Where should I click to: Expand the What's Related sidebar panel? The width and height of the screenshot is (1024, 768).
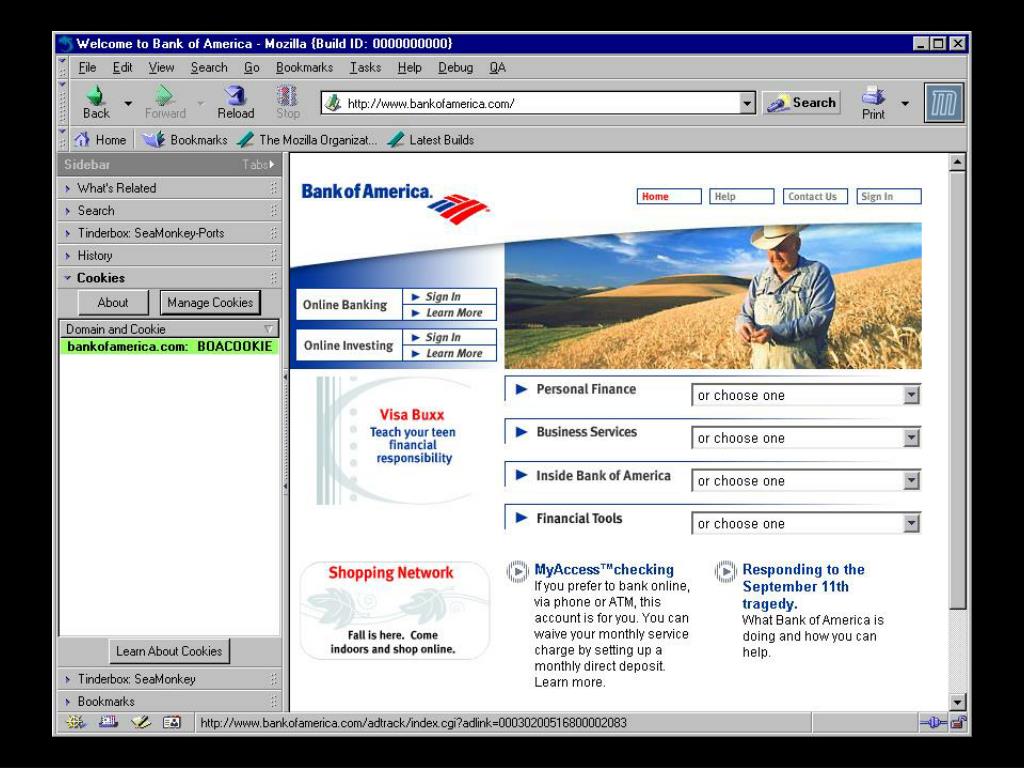pos(116,188)
